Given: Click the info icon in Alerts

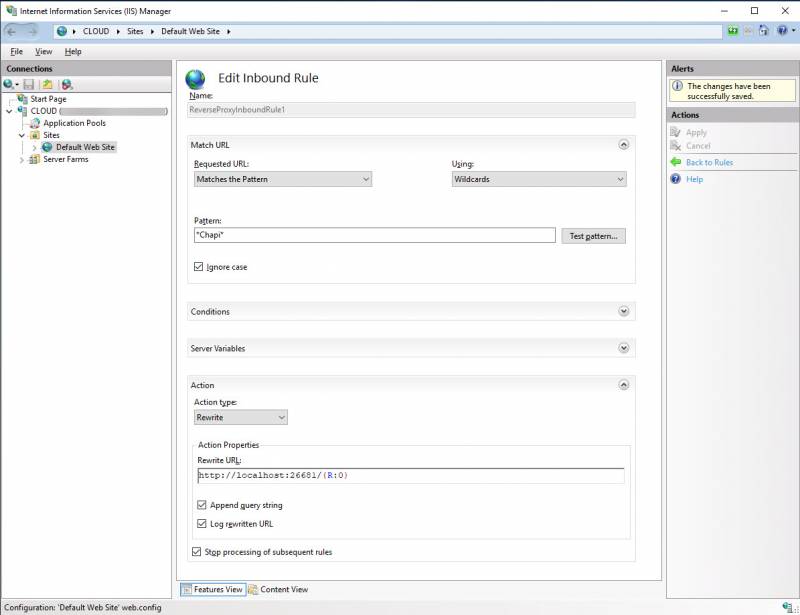Looking at the screenshot, I should coord(677,86).
